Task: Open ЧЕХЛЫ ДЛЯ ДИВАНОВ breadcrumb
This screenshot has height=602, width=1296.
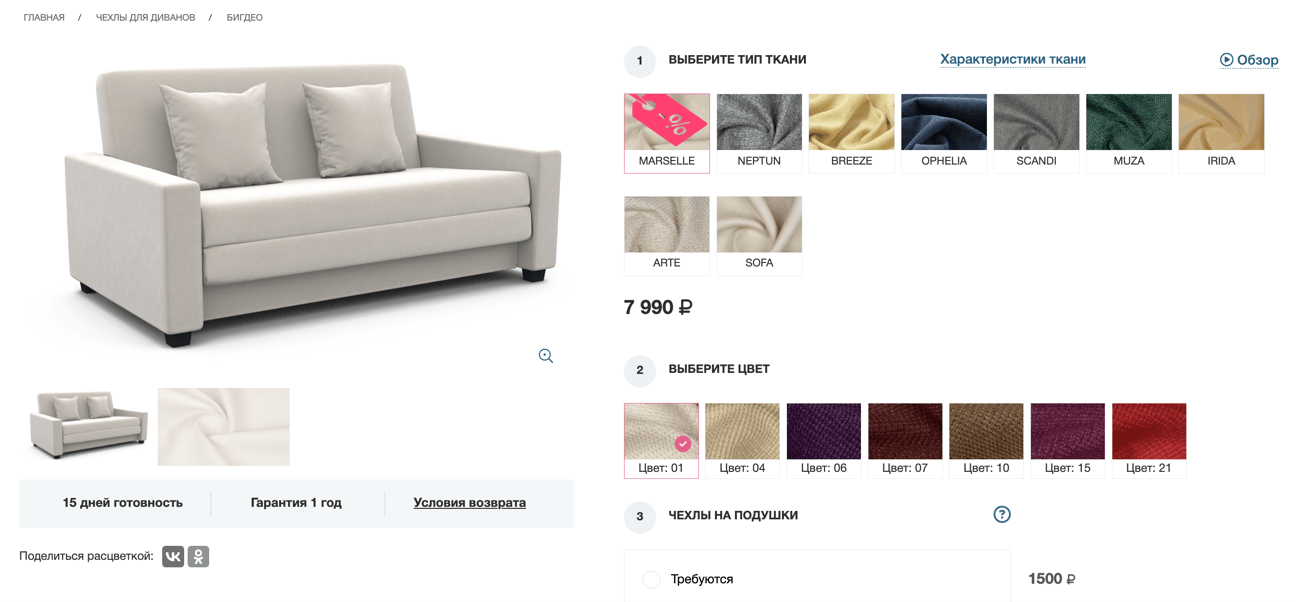Action: tap(145, 18)
